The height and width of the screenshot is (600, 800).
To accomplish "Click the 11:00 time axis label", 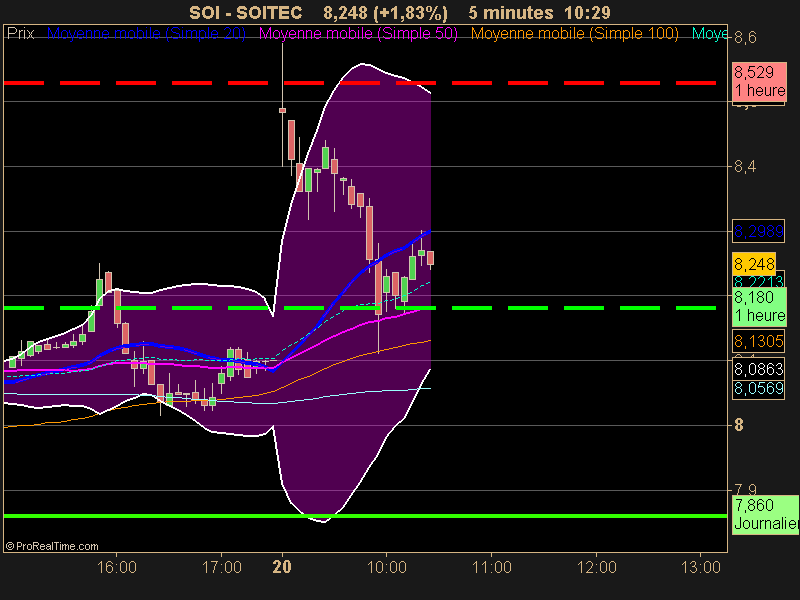I will [x=492, y=567].
